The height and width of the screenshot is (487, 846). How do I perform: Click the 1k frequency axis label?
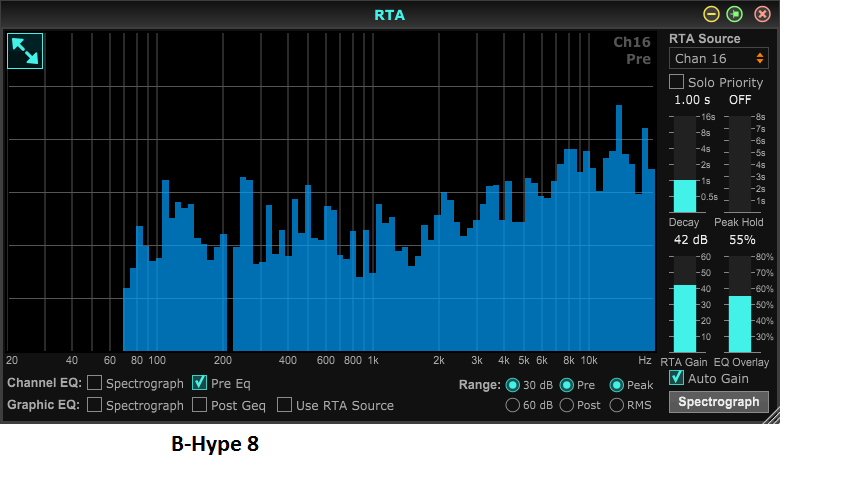point(373,360)
